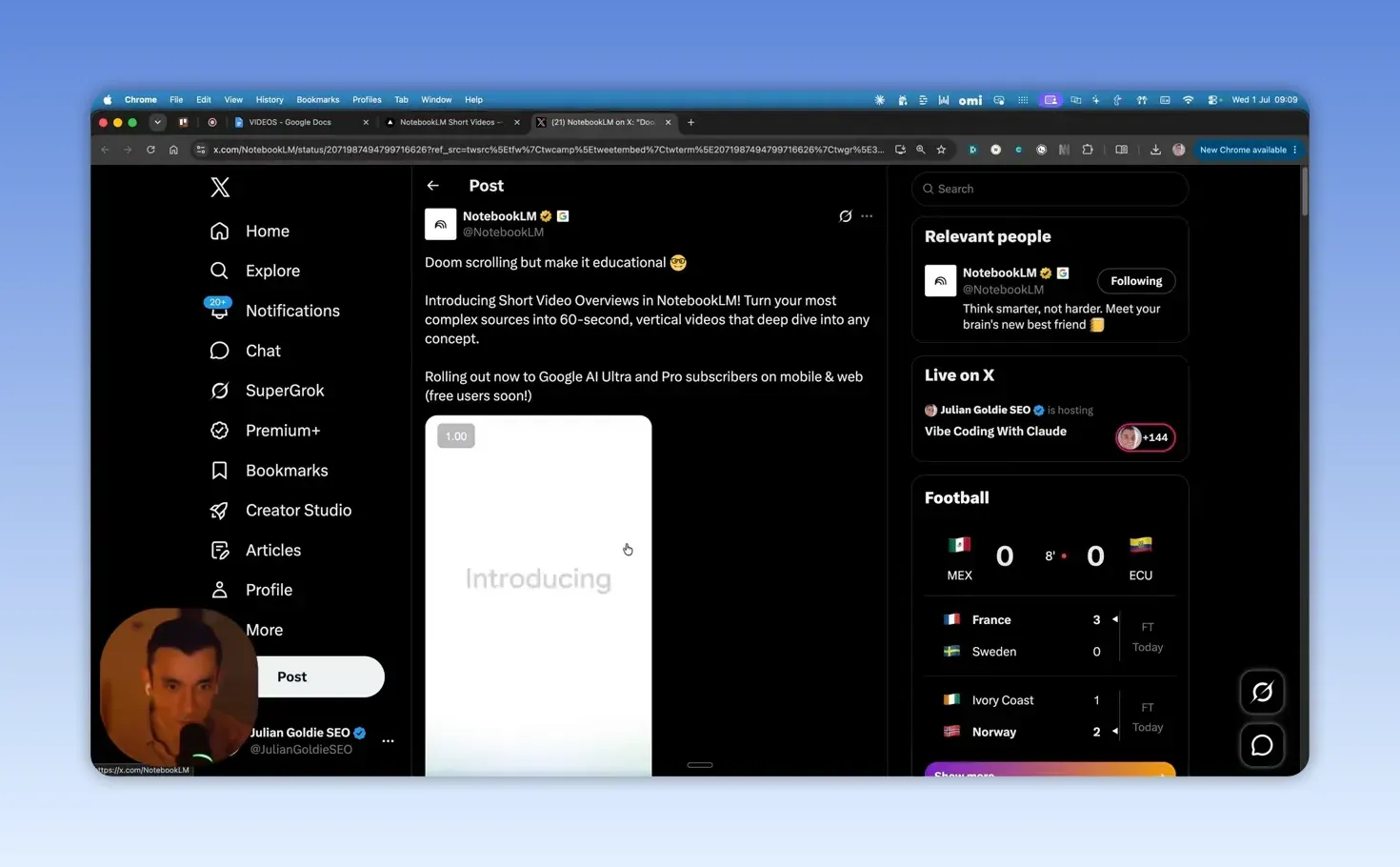This screenshot has width=1400, height=867.
Task: Open the Explore page
Action: pos(254,272)
